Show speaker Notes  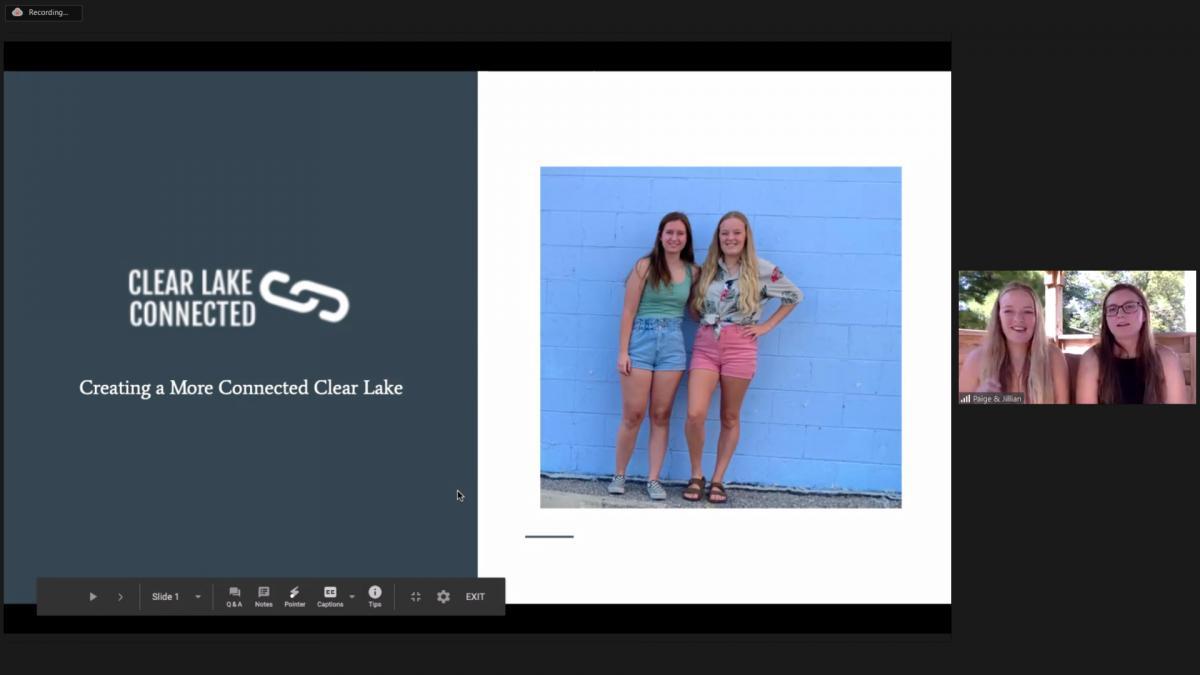pos(263,597)
